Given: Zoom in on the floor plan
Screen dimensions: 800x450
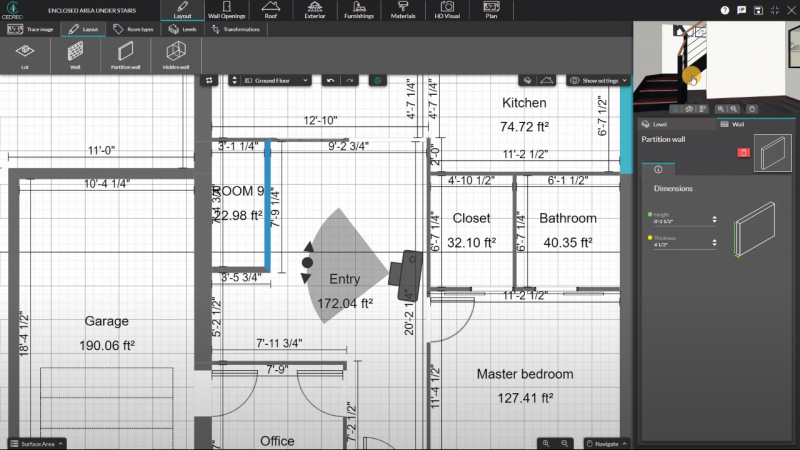Looking at the screenshot, I should [x=546, y=442].
